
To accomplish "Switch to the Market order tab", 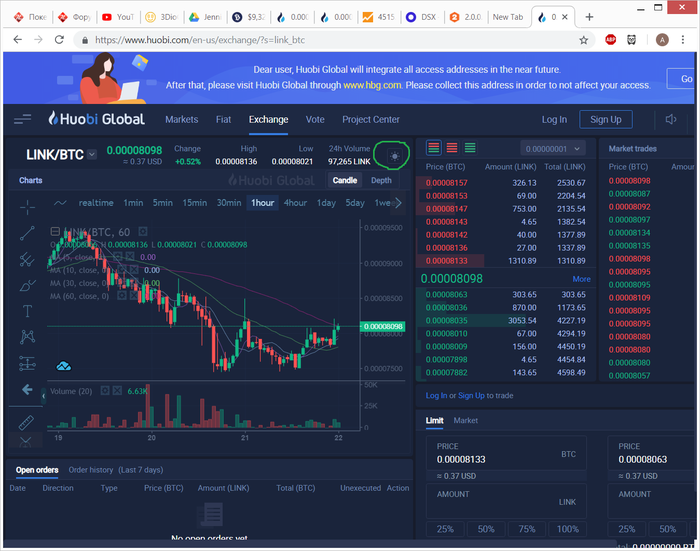I will click(466, 421).
